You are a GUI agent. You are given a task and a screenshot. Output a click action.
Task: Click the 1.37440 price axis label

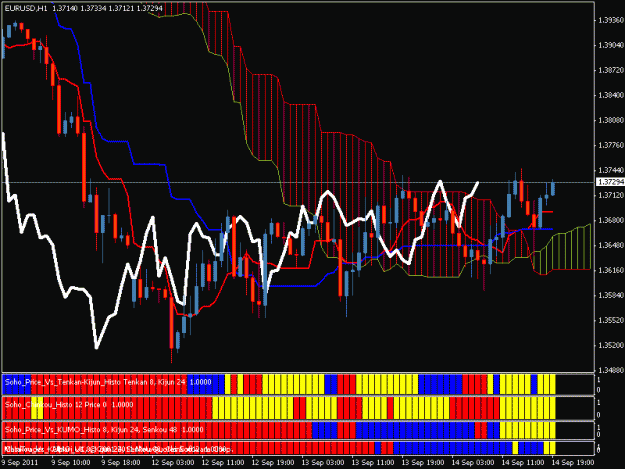tap(611, 170)
